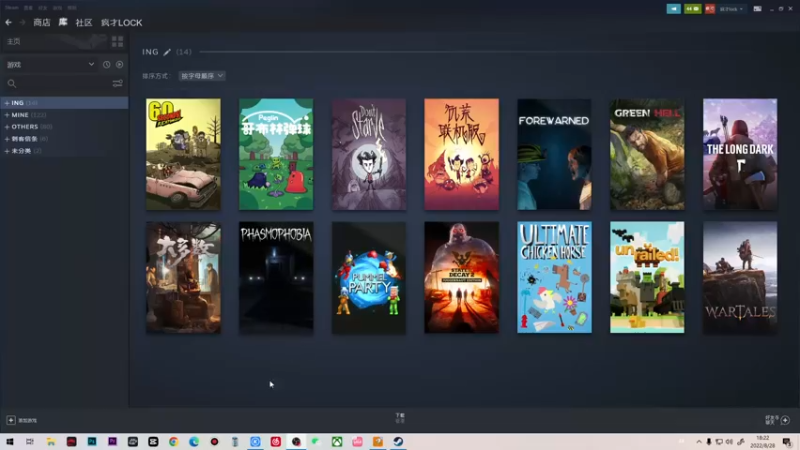Open the account name dropdown top right
The height and width of the screenshot is (450, 800).
[731, 9]
